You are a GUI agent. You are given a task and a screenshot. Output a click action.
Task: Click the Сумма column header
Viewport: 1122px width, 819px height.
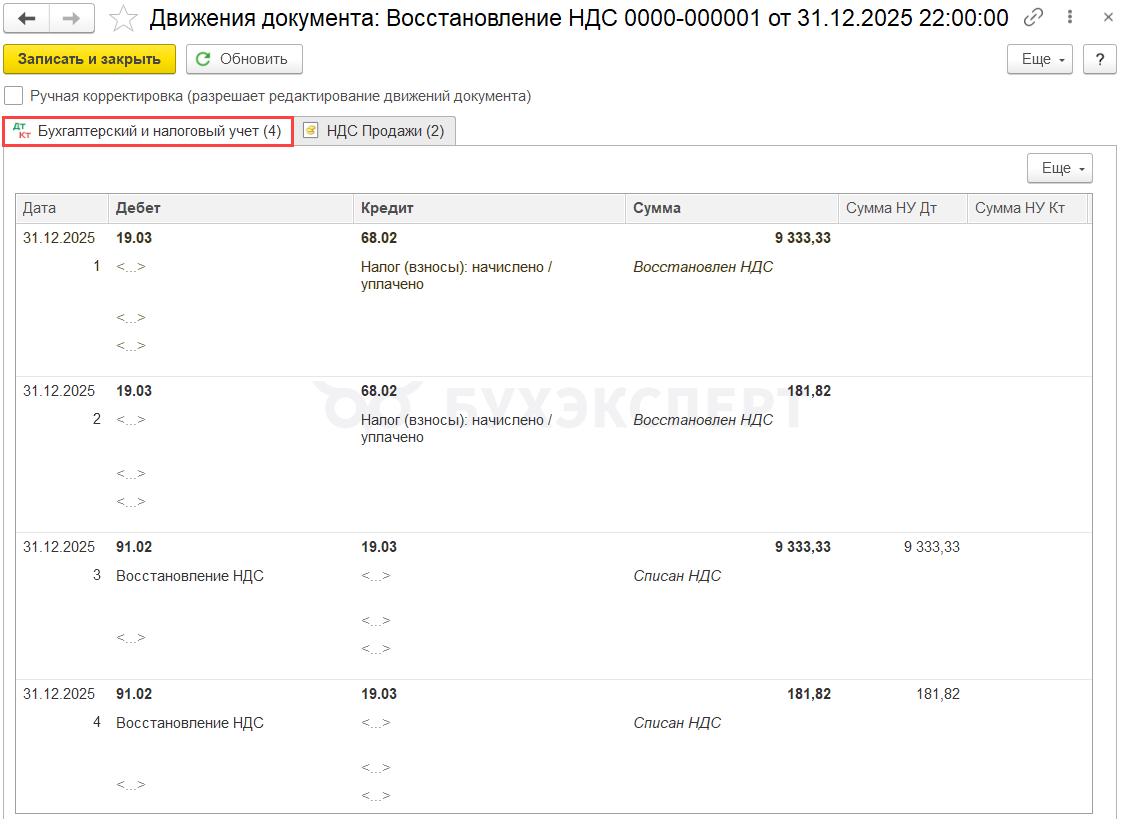point(732,208)
